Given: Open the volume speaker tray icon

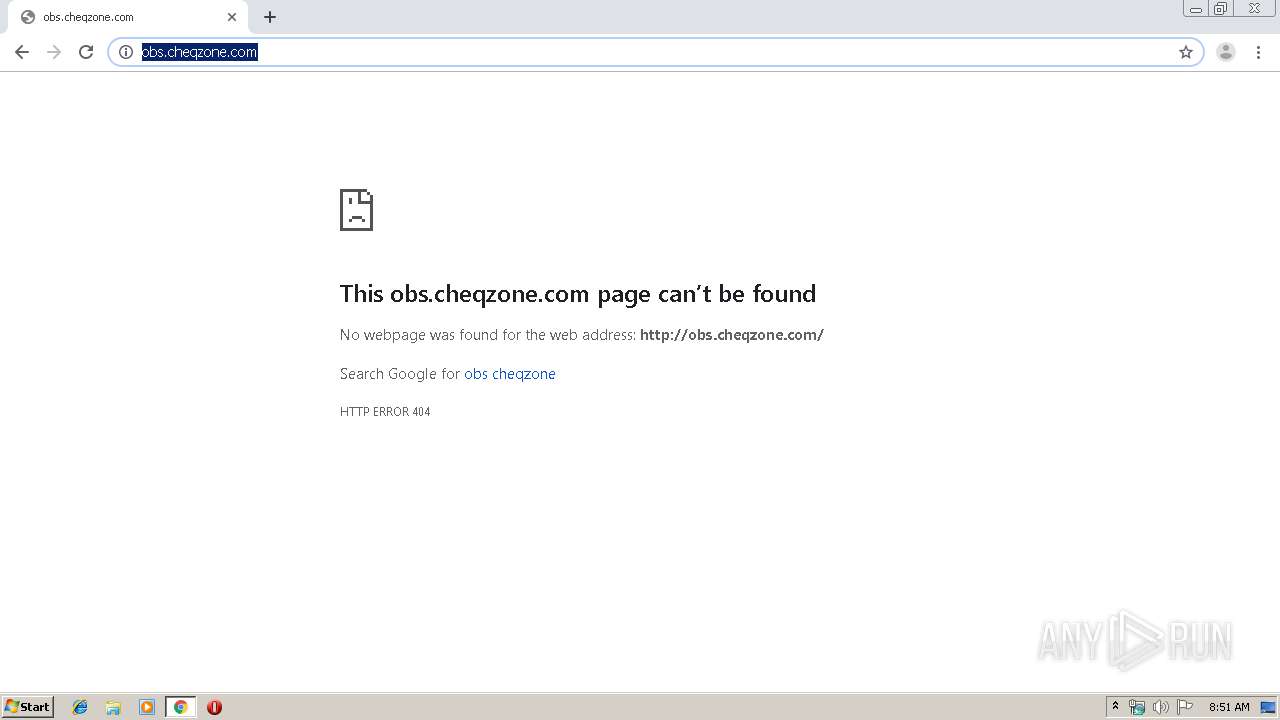Looking at the screenshot, I should [1161, 707].
